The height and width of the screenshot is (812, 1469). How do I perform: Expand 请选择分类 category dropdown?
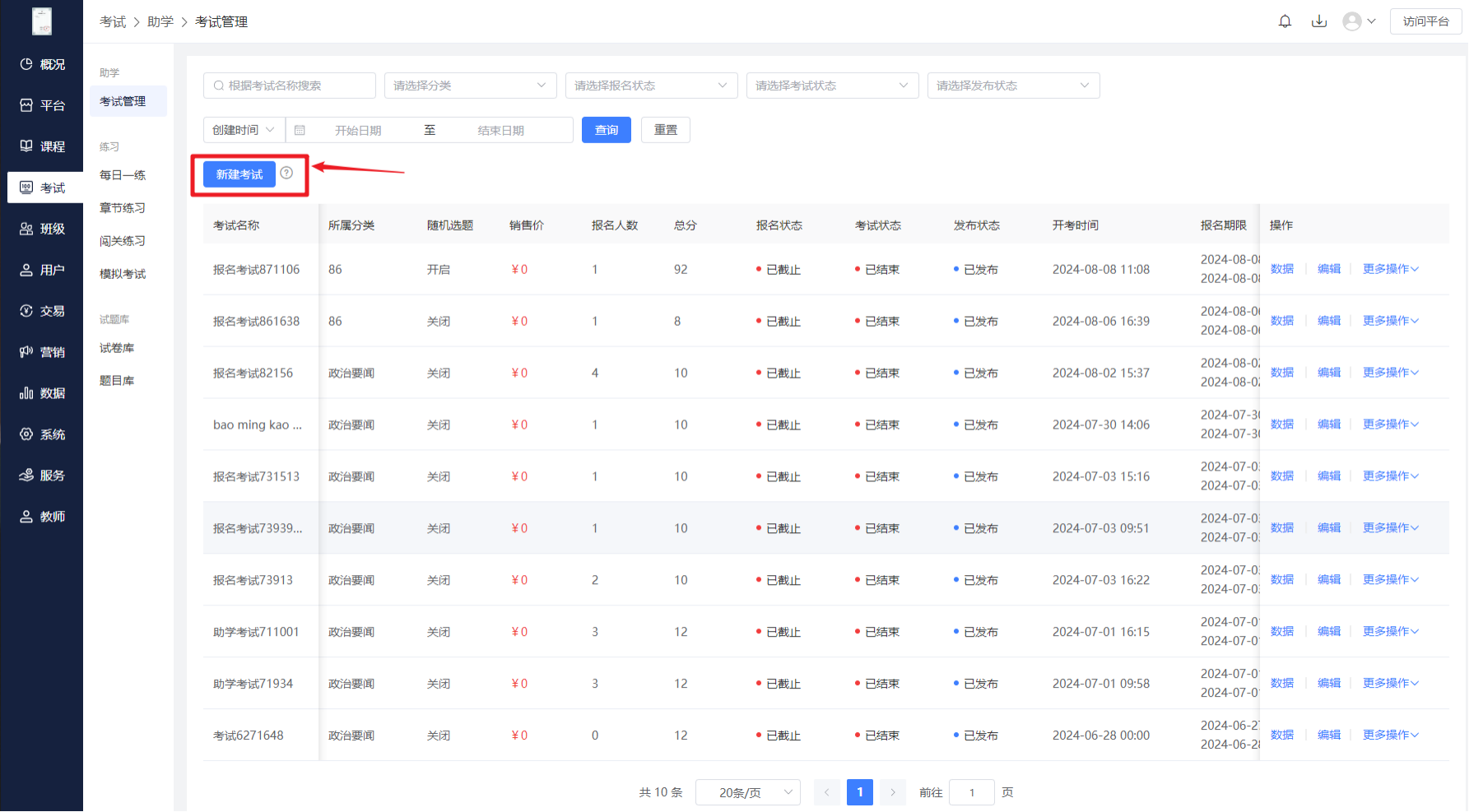coord(471,86)
